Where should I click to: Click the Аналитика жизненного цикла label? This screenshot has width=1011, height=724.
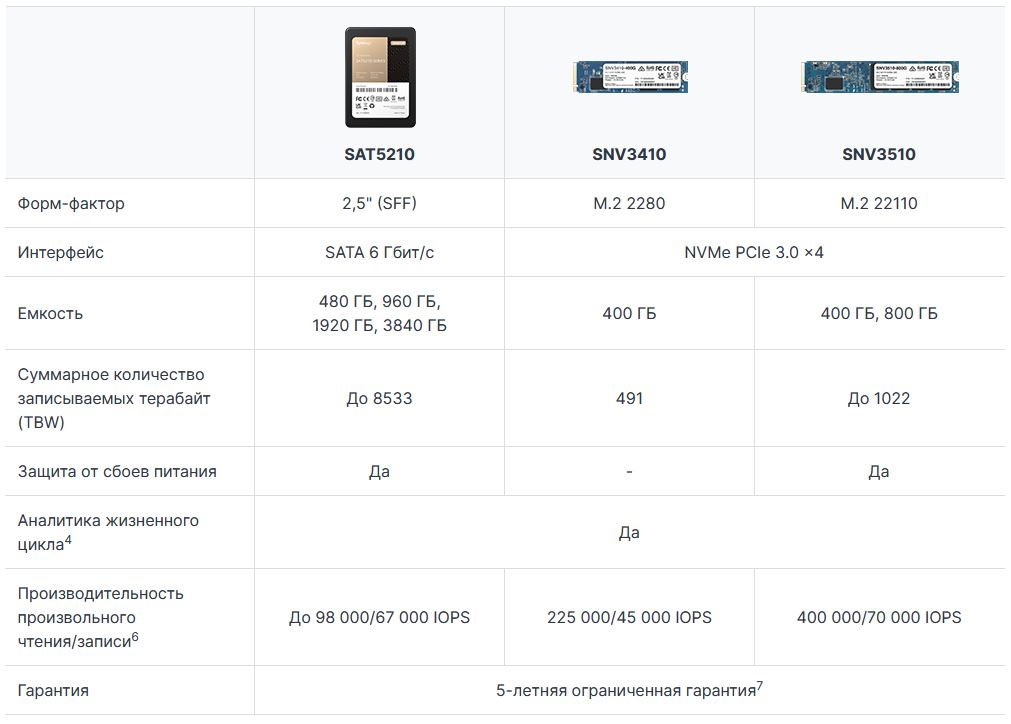coord(108,532)
